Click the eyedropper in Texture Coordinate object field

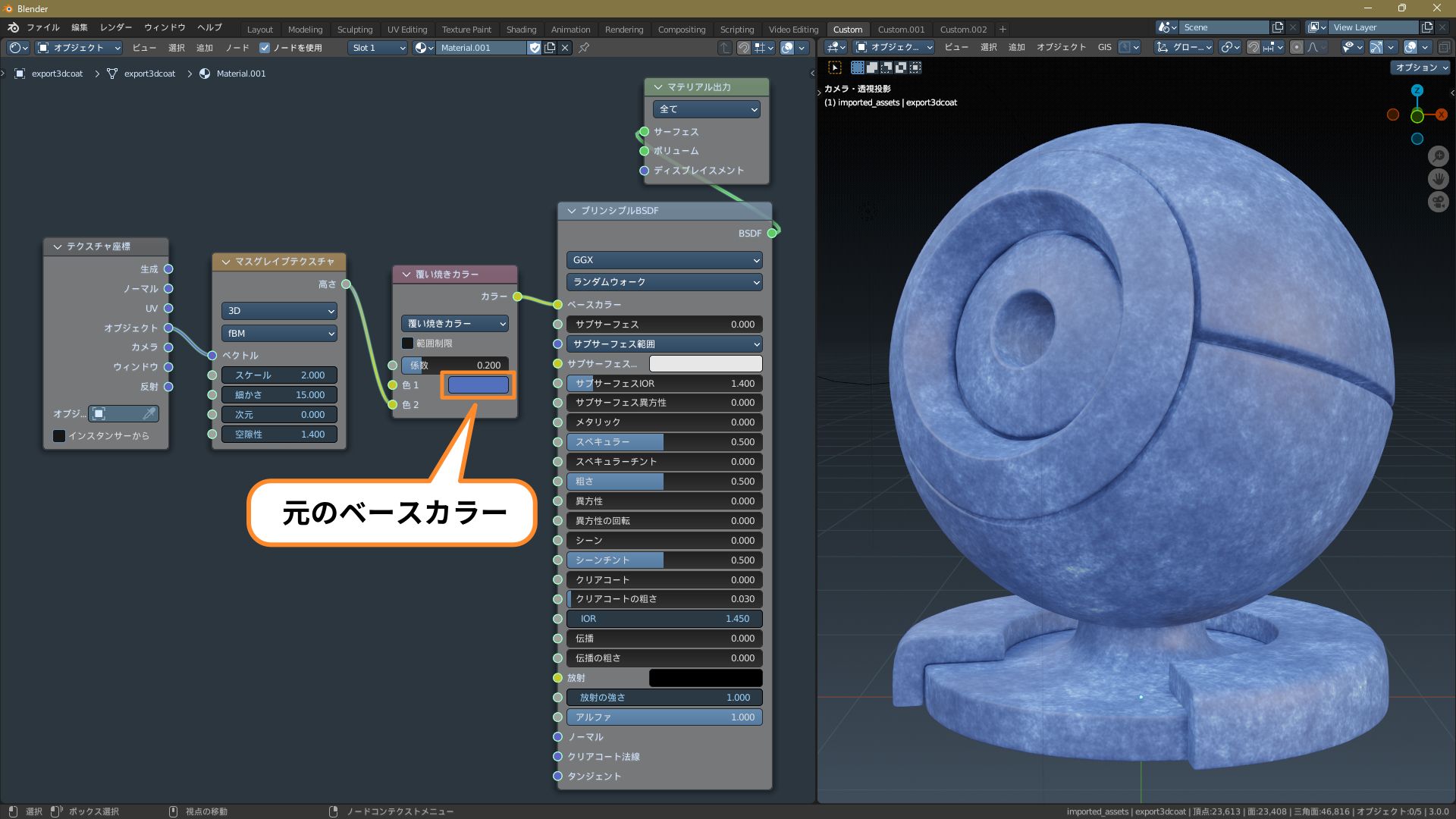(149, 413)
